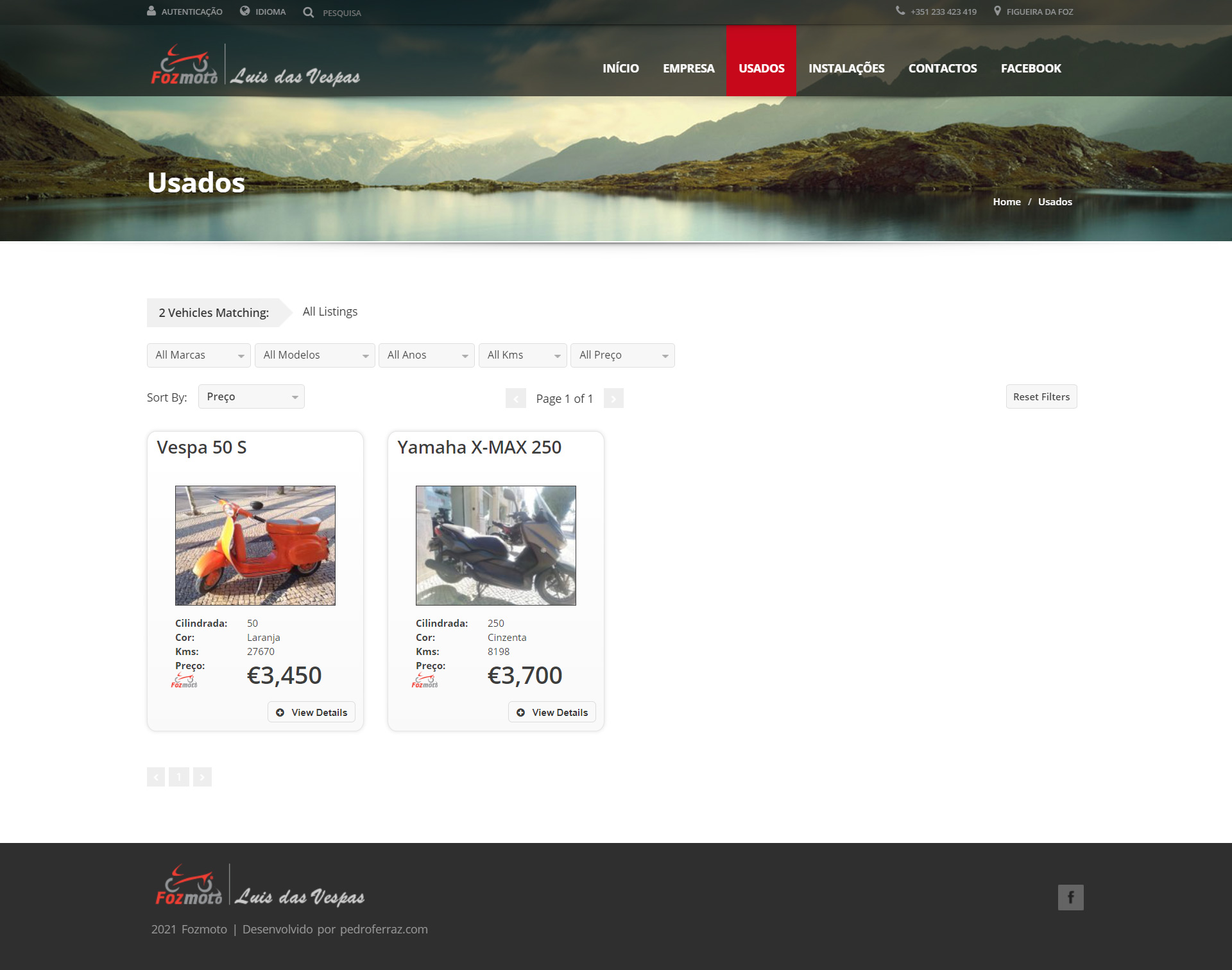Open the Autenticação link
The height and width of the screenshot is (970, 1232).
192,12
